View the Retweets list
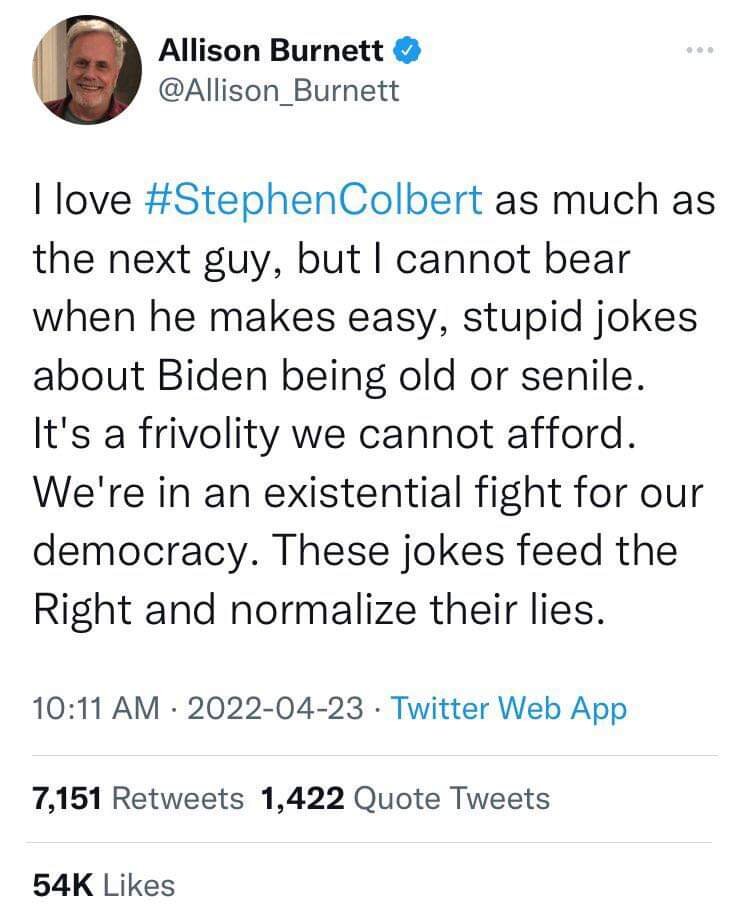Image resolution: width=750 pixels, height=906 pixels. (178, 798)
